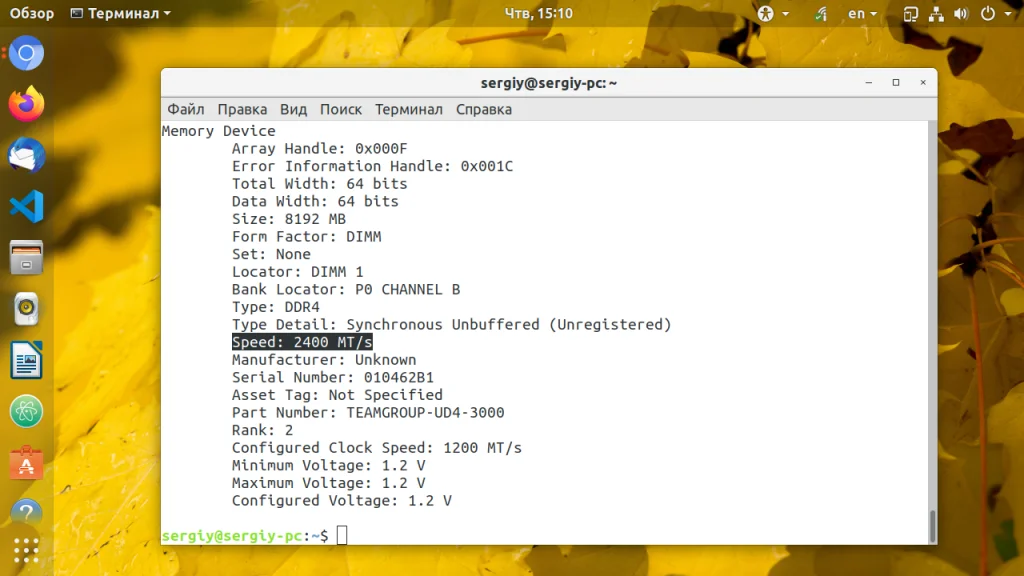Launch Visual Studio Code from dock
This screenshot has width=1024, height=576.
[26, 206]
